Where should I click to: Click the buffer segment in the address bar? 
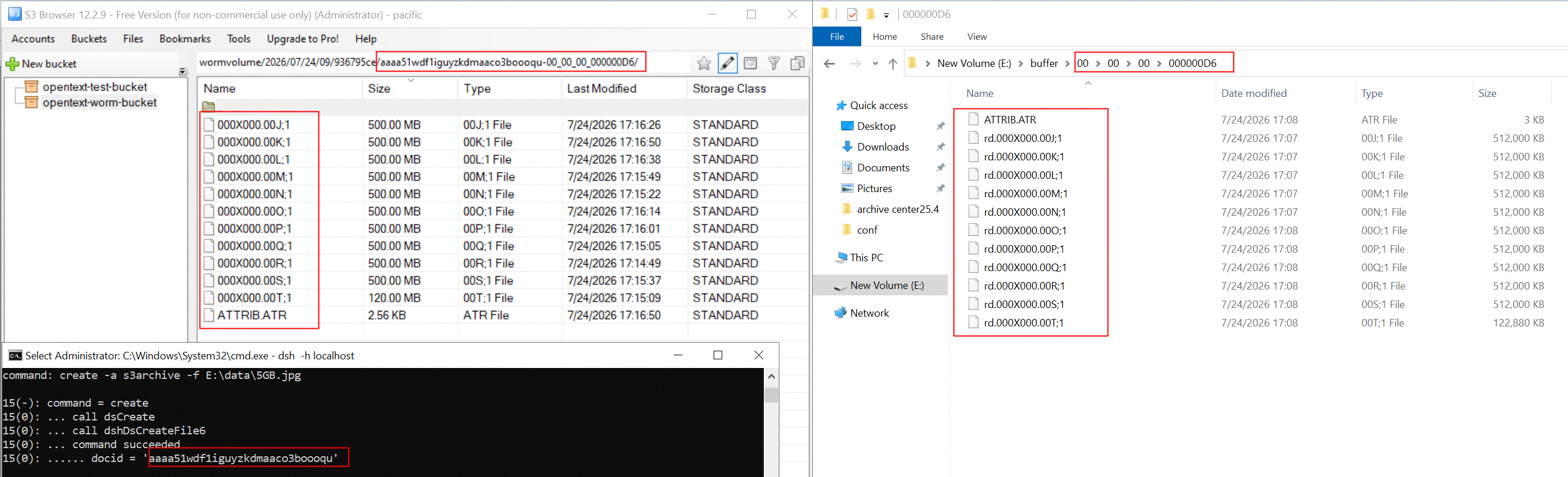[1044, 63]
